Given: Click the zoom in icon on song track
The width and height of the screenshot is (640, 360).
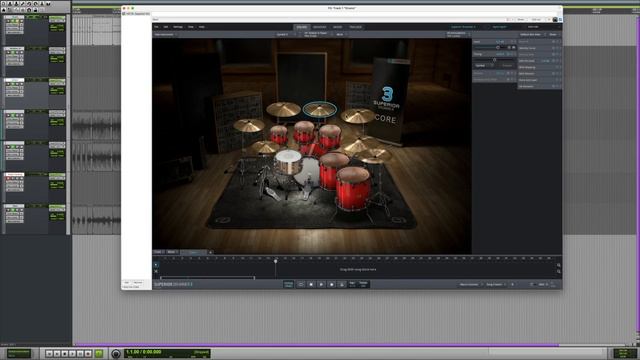Looking at the screenshot, I should coord(559,265).
